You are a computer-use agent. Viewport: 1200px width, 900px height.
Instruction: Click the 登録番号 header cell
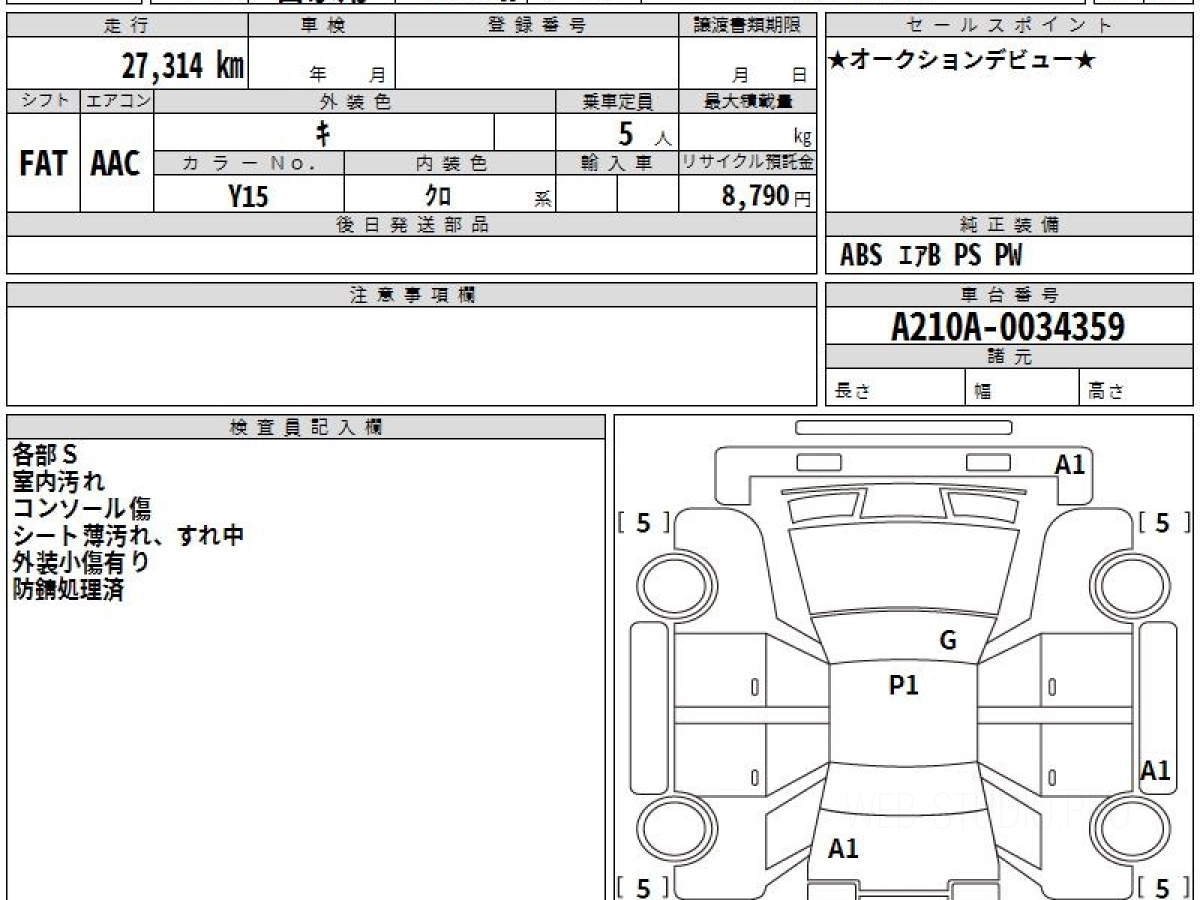tap(537, 26)
